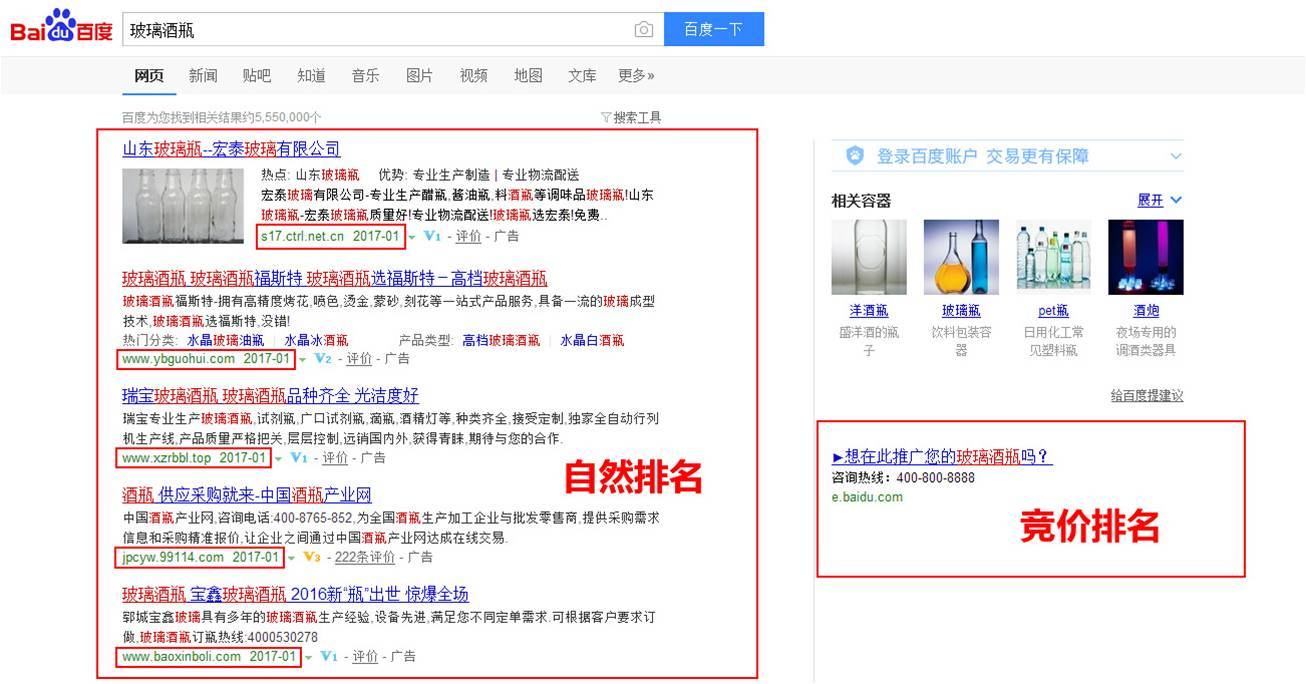Image resolution: width=1306 pixels, height=684 pixels.
Task: Click 评价 for s17.ctrl.net.cn result
Action: (468, 237)
